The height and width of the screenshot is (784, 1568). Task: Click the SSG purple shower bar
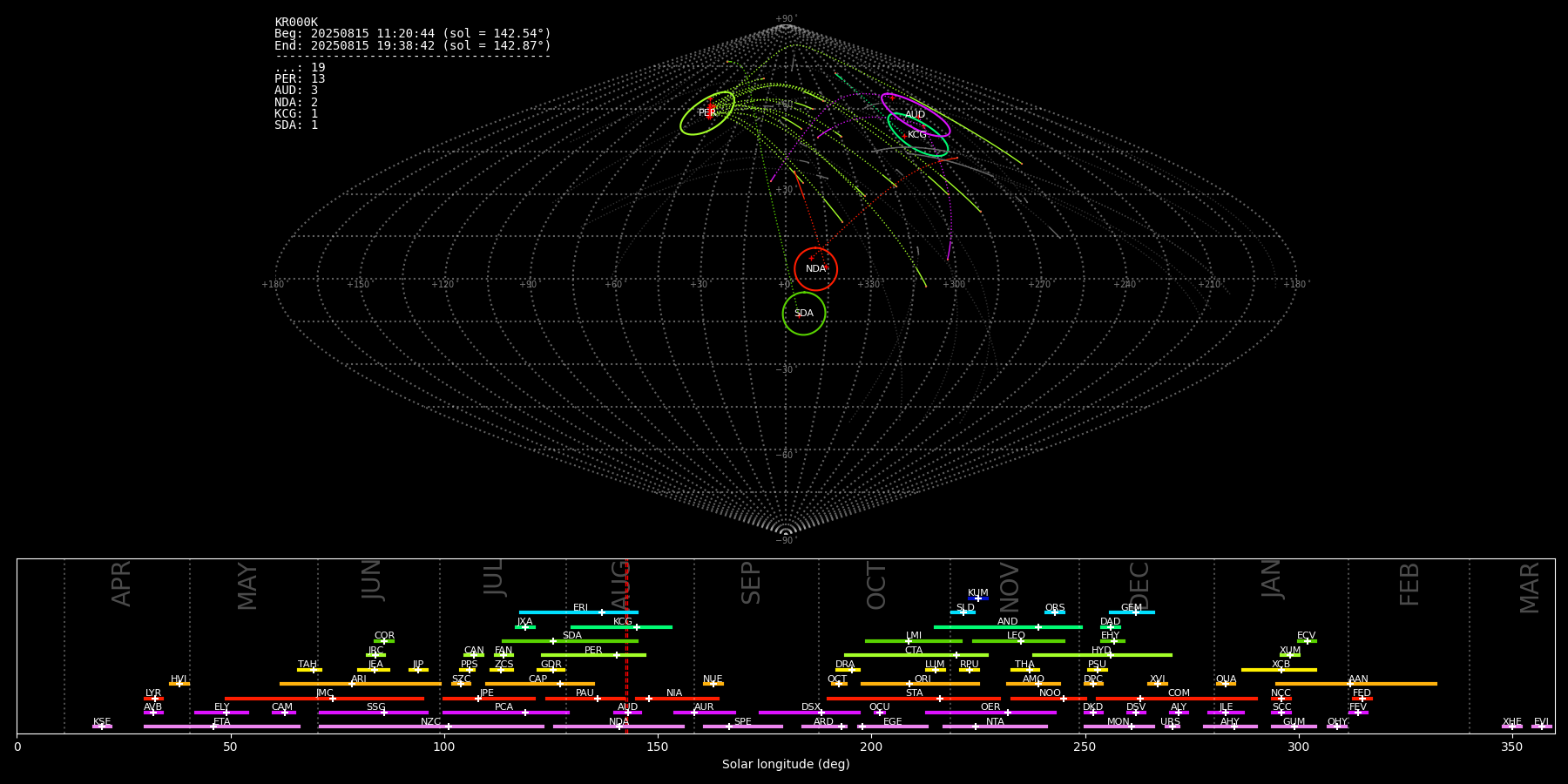pyautogui.click(x=373, y=712)
